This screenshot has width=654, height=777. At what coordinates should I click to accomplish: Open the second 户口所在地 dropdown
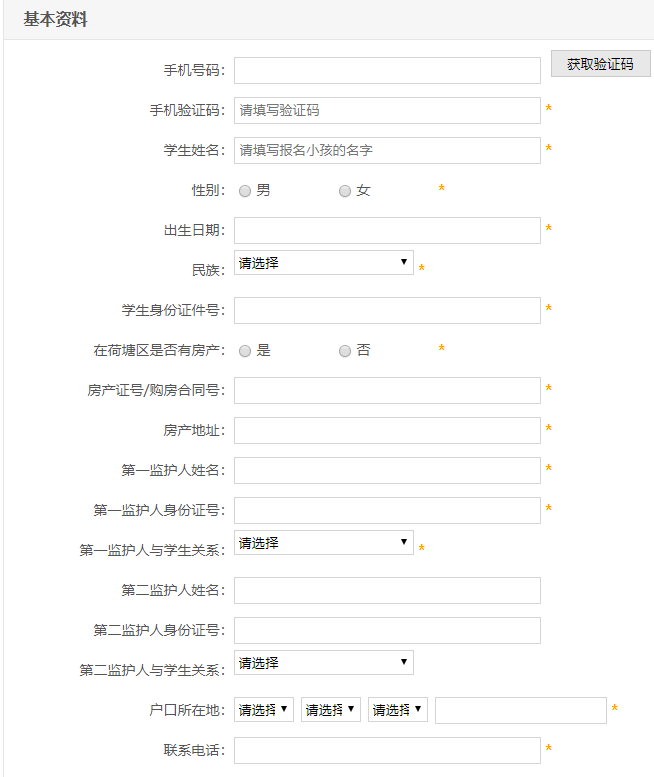click(x=331, y=710)
